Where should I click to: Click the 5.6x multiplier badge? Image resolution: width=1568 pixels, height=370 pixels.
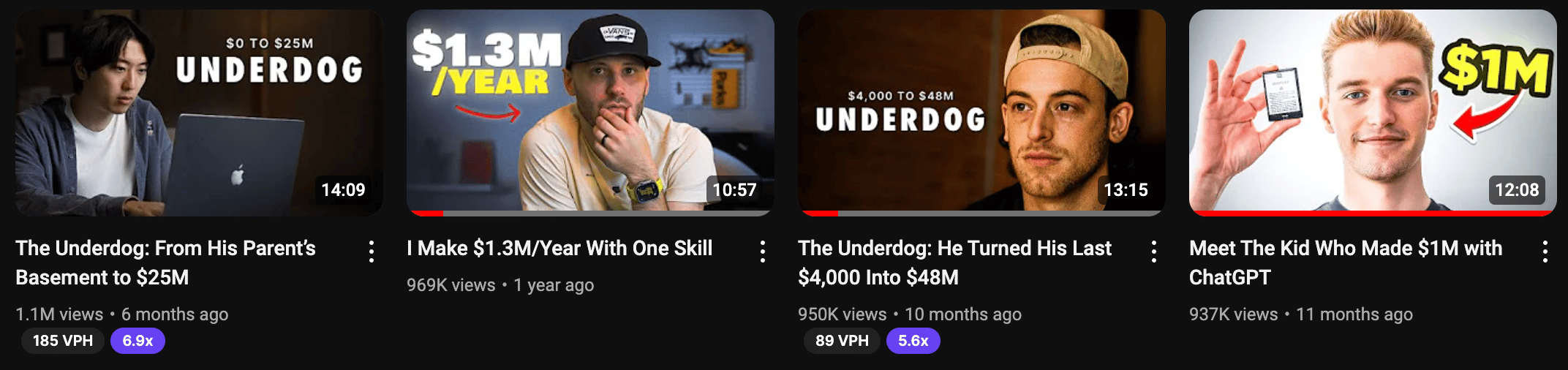(913, 341)
